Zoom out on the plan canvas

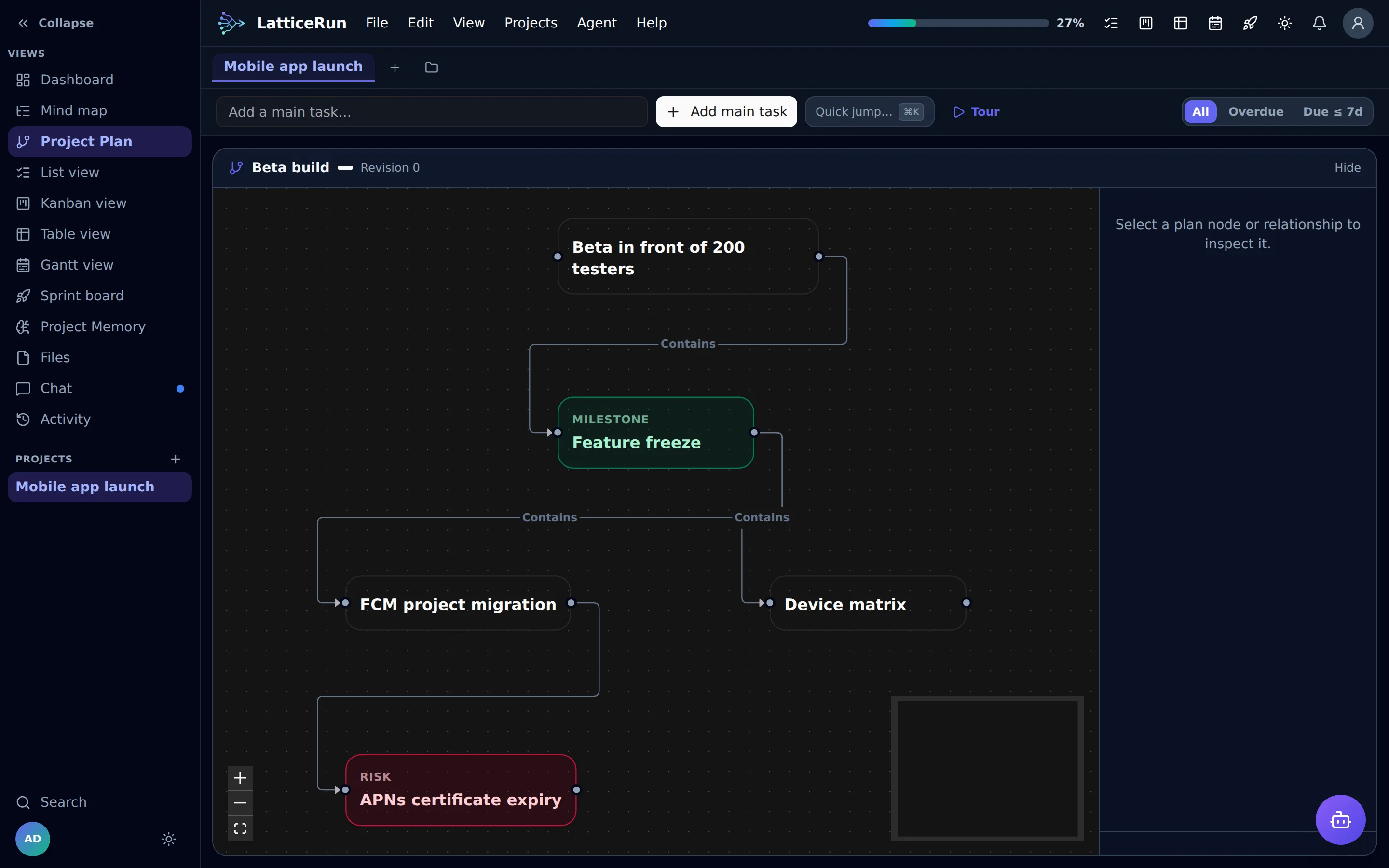point(240,802)
